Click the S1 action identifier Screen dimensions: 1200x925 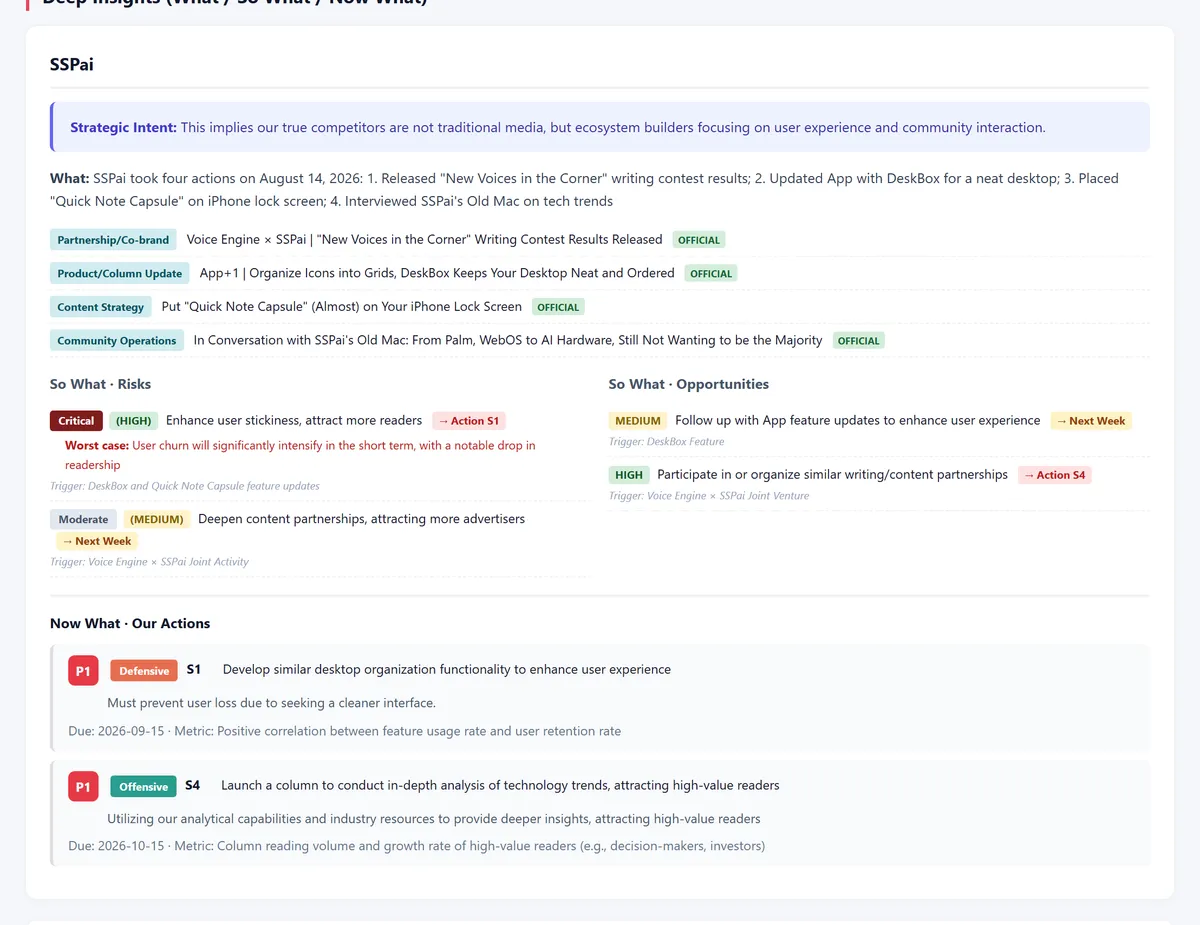194,669
